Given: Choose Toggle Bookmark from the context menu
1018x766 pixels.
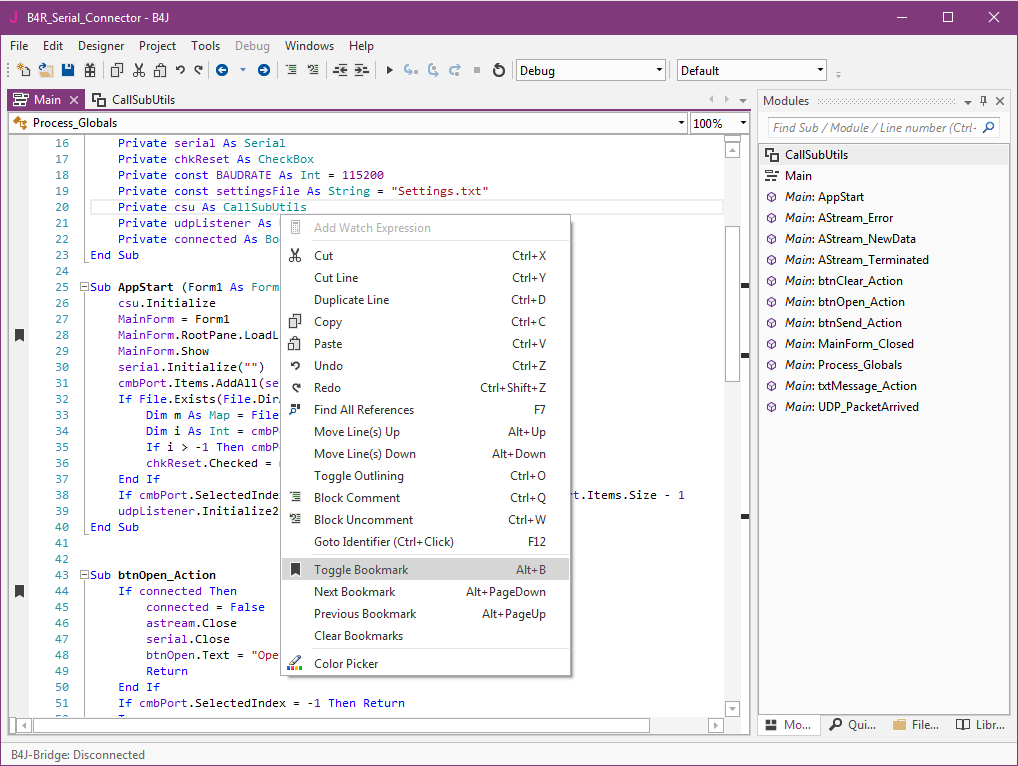Looking at the screenshot, I should pos(361,570).
